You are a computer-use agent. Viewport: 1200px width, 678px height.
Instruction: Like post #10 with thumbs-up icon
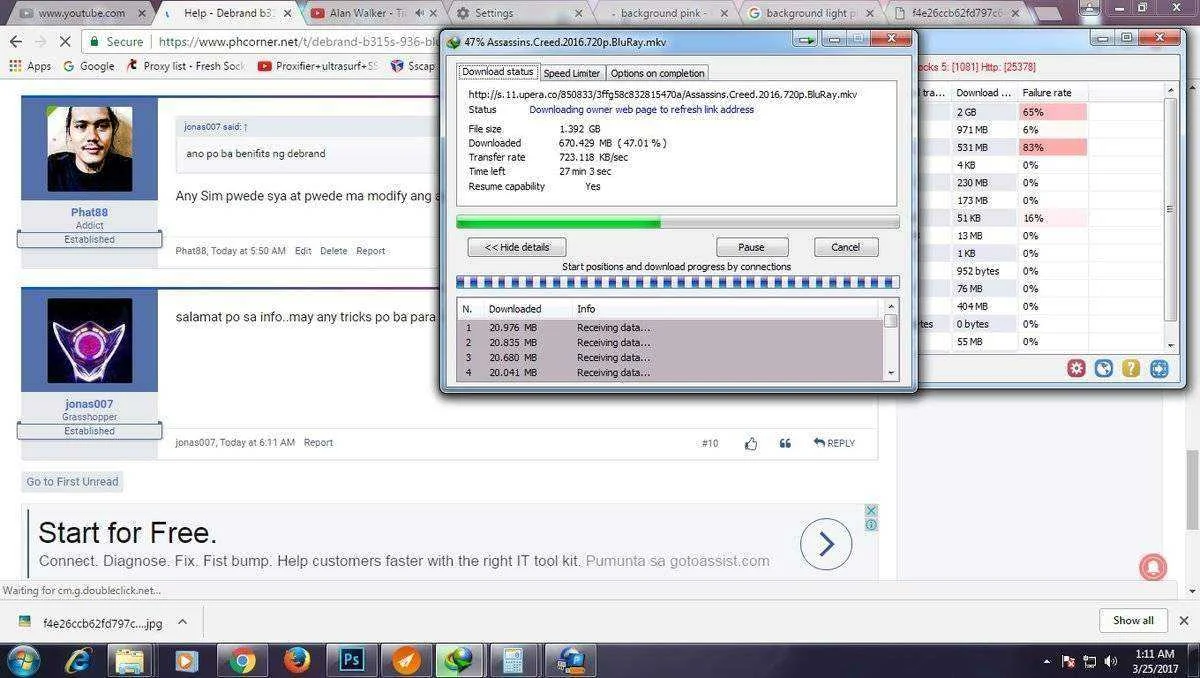tap(751, 443)
